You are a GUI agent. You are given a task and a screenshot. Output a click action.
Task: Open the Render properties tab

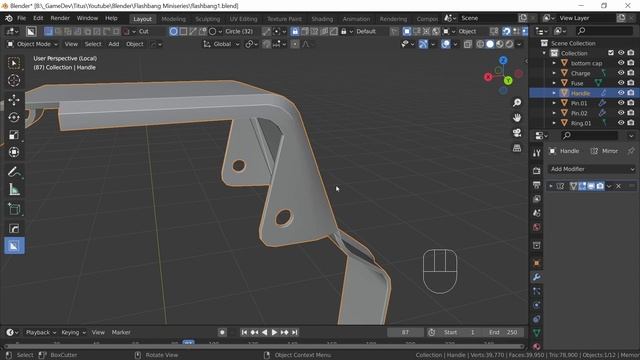click(x=536, y=171)
